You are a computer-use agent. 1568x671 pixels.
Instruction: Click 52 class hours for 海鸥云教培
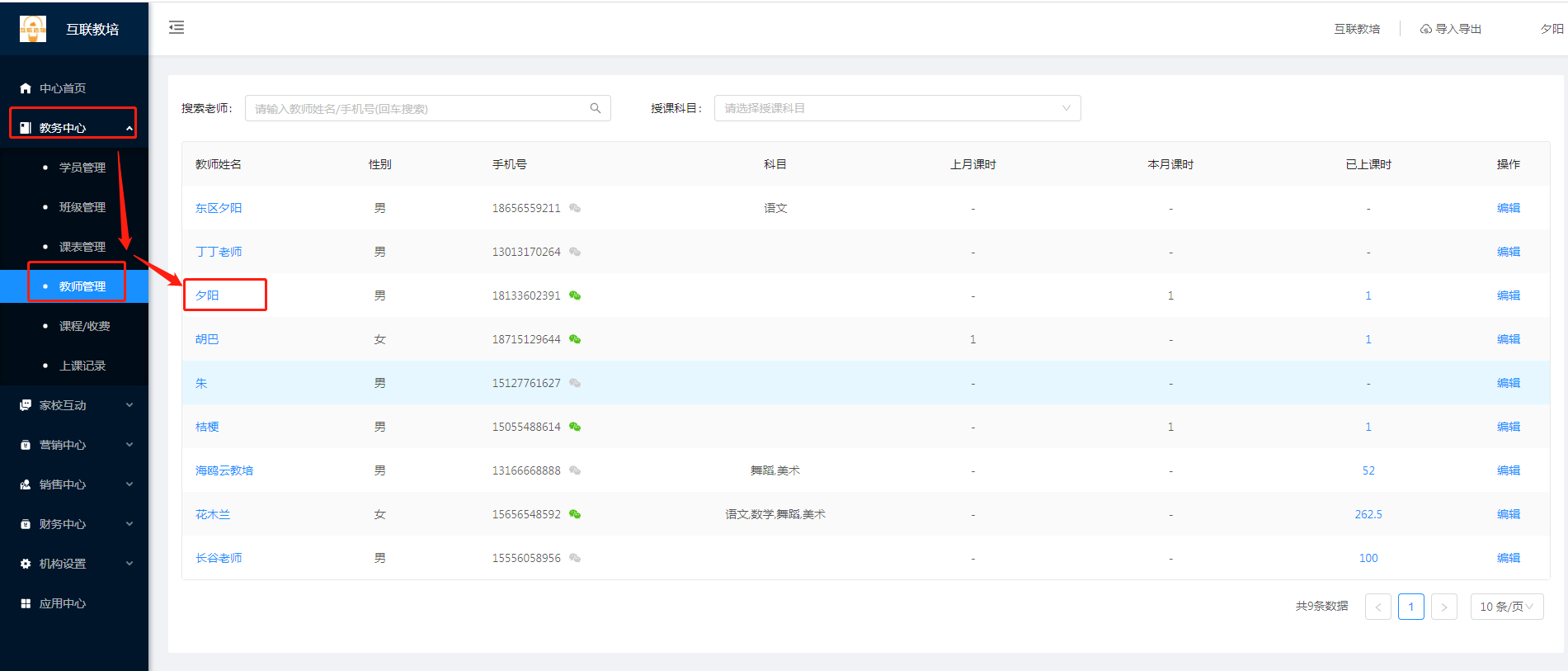[x=1368, y=470]
